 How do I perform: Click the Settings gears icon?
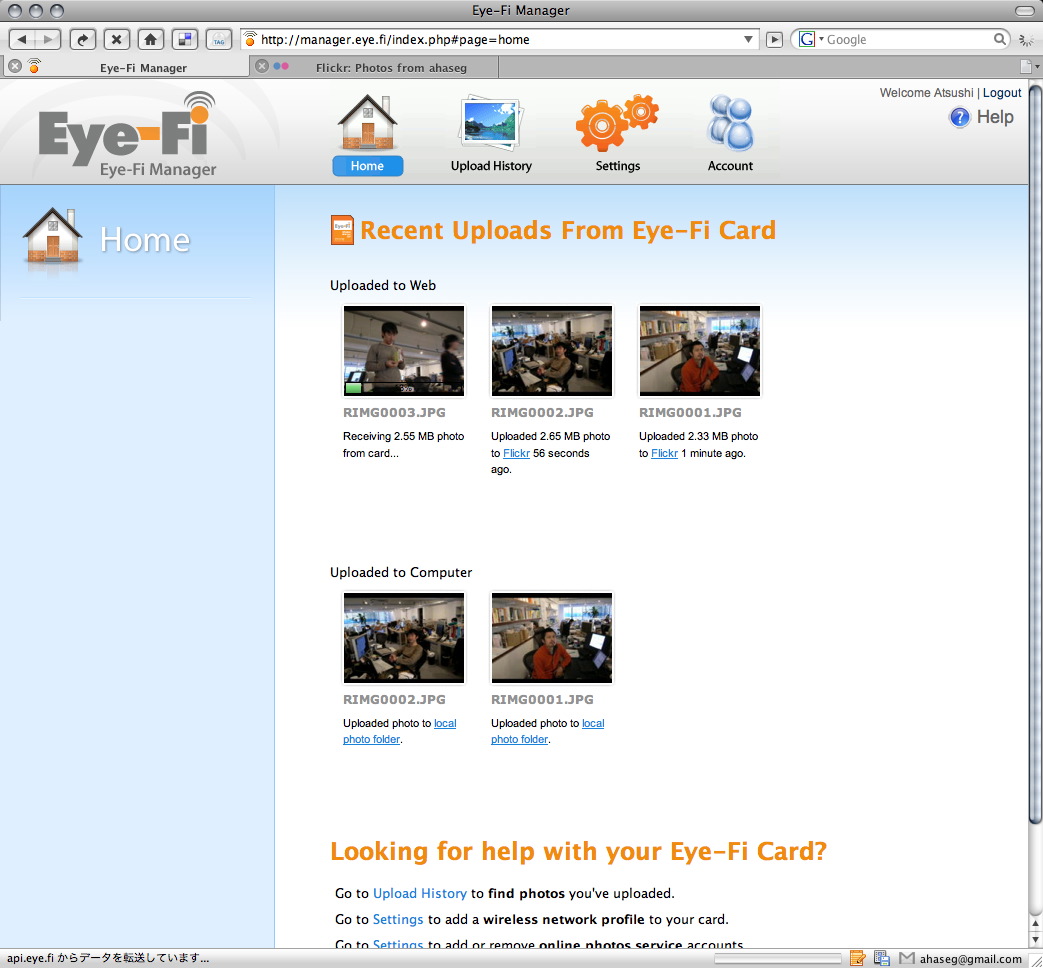[x=617, y=122]
